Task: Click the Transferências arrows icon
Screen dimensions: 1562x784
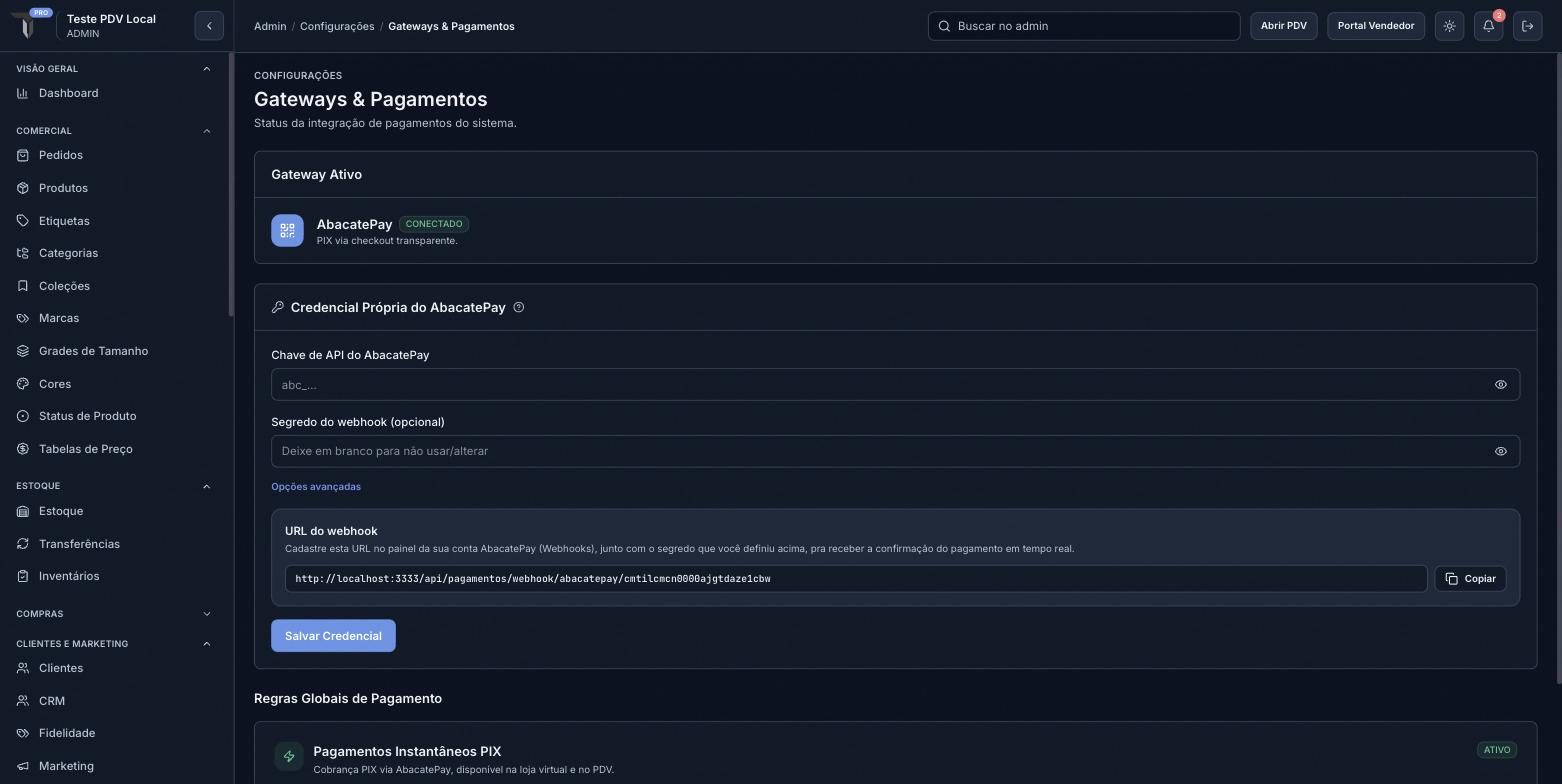Action: point(23,544)
